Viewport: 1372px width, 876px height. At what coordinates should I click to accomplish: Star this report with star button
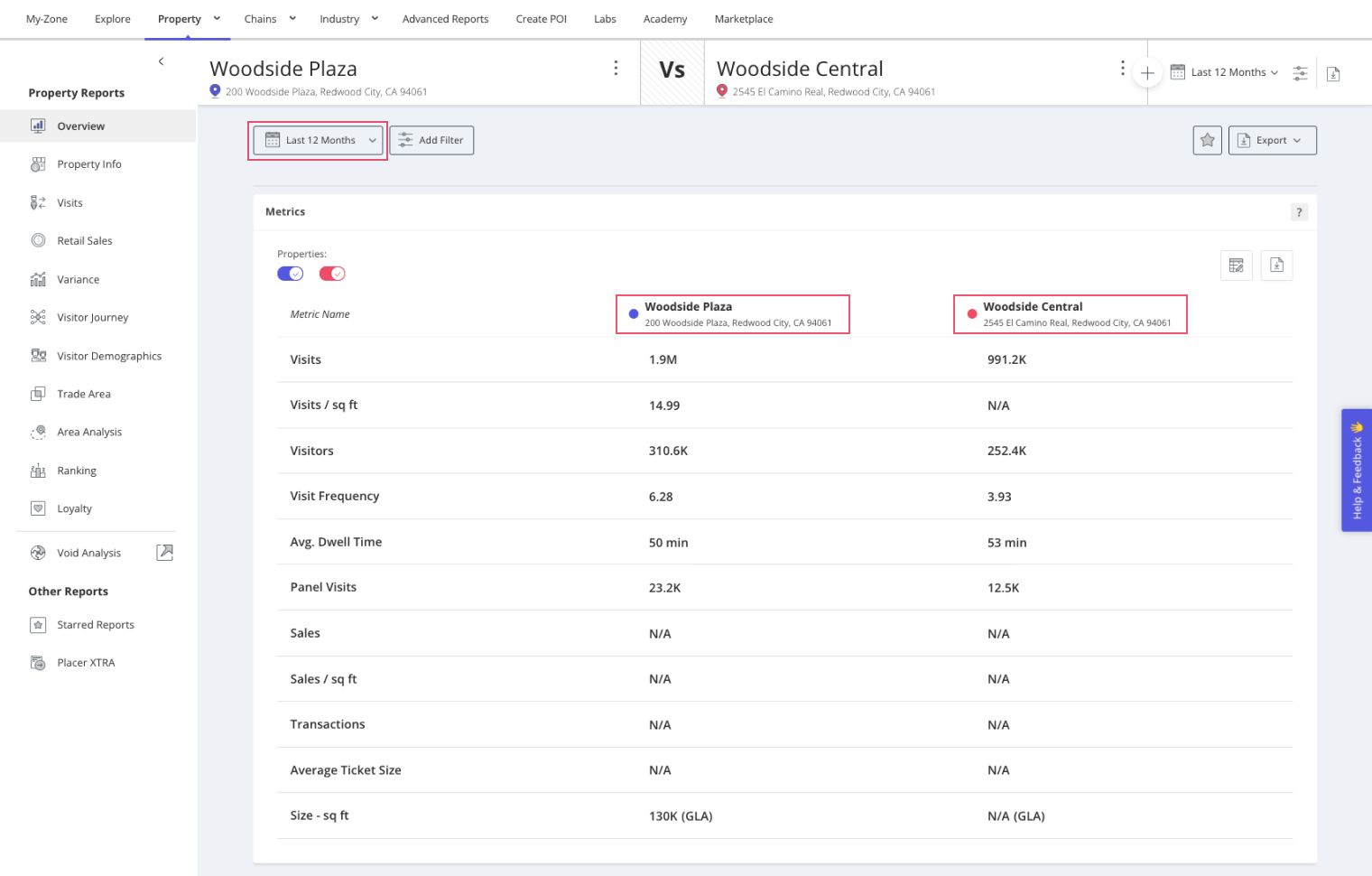click(x=1207, y=140)
